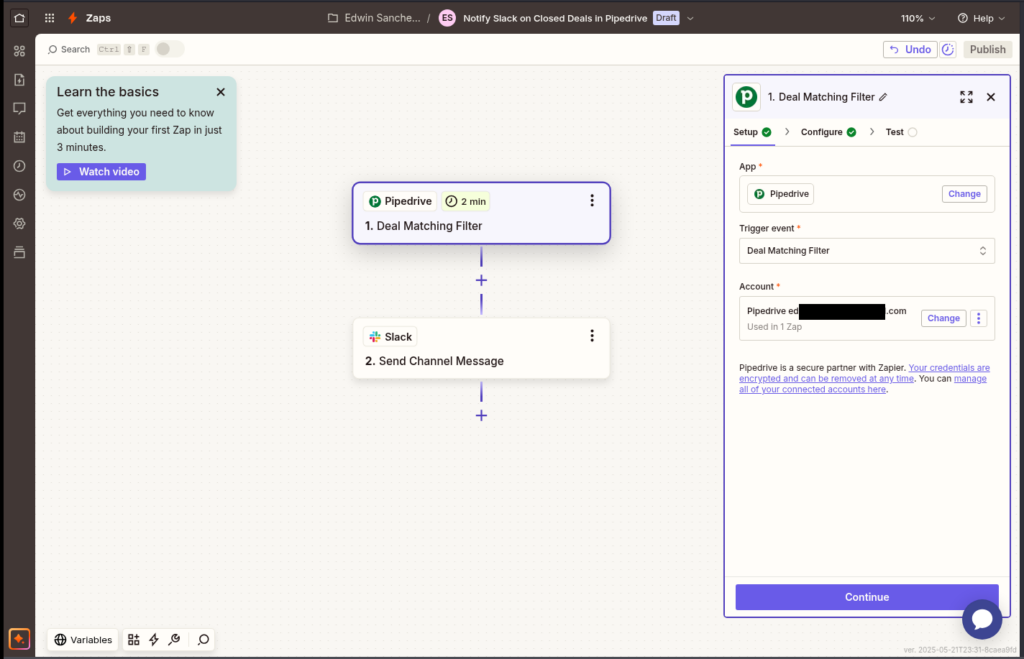This screenshot has height=659, width=1024.
Task: Click the Publish button
Action: (987, 50)
